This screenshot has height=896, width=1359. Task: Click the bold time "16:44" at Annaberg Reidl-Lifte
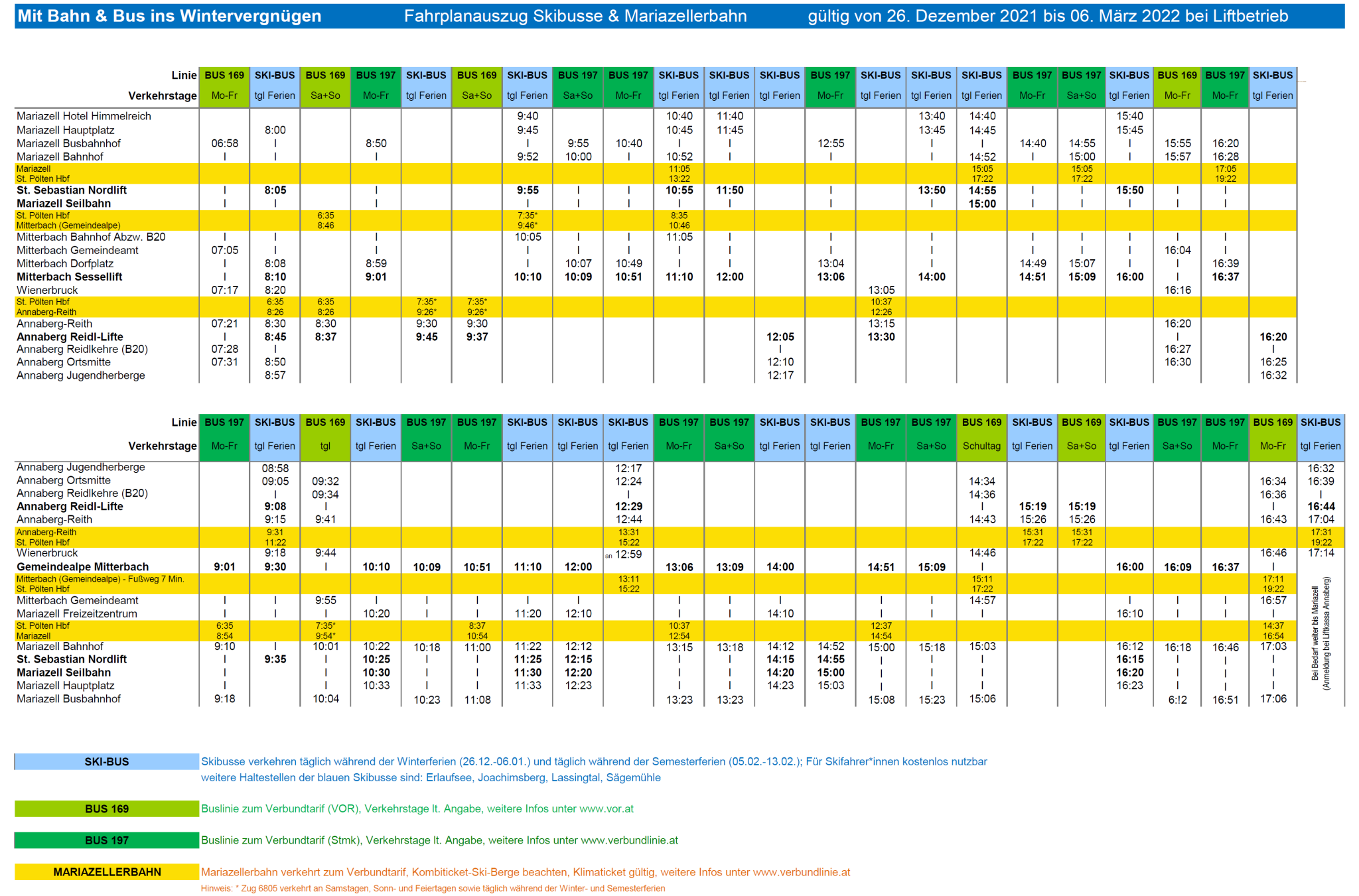[1321, 507]
